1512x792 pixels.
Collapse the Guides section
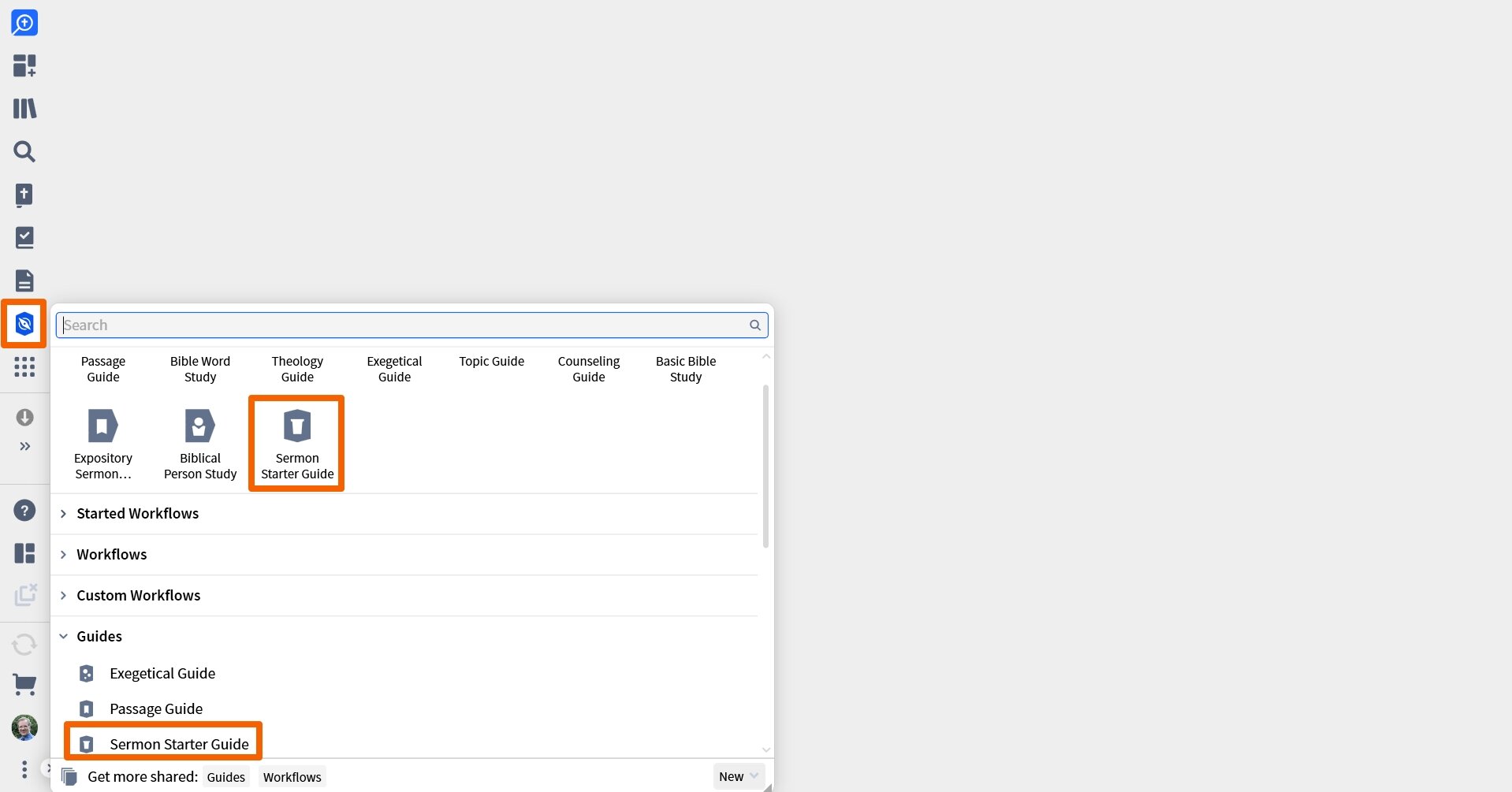click(99, 637)
